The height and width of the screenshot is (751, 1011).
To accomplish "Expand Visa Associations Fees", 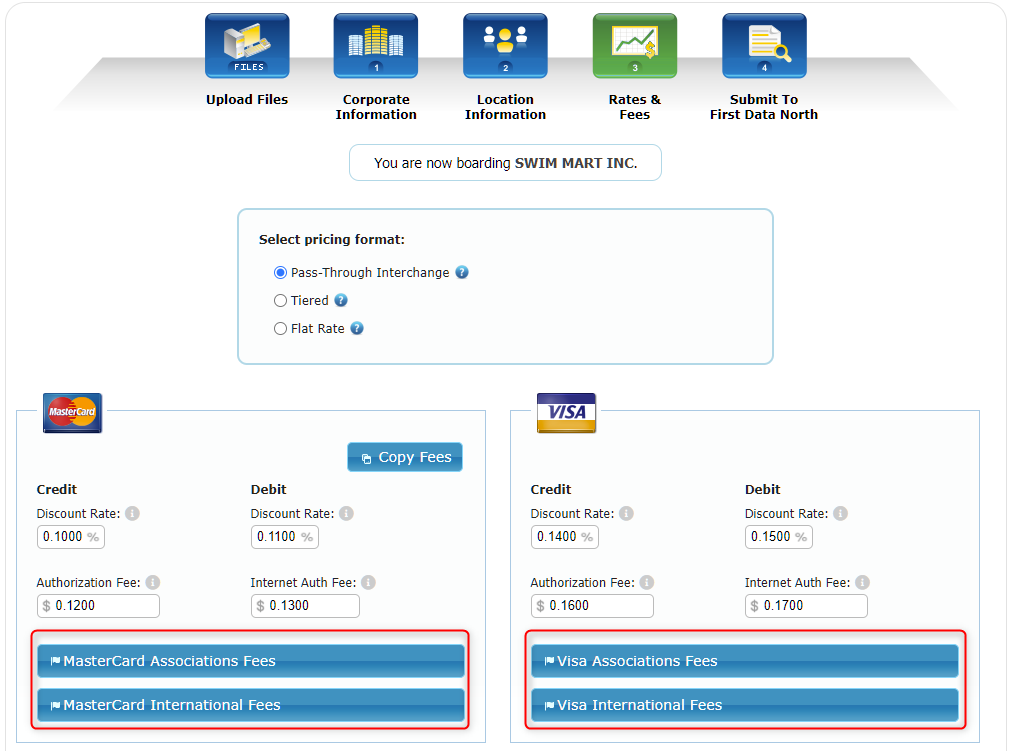I will pos(745,661).
